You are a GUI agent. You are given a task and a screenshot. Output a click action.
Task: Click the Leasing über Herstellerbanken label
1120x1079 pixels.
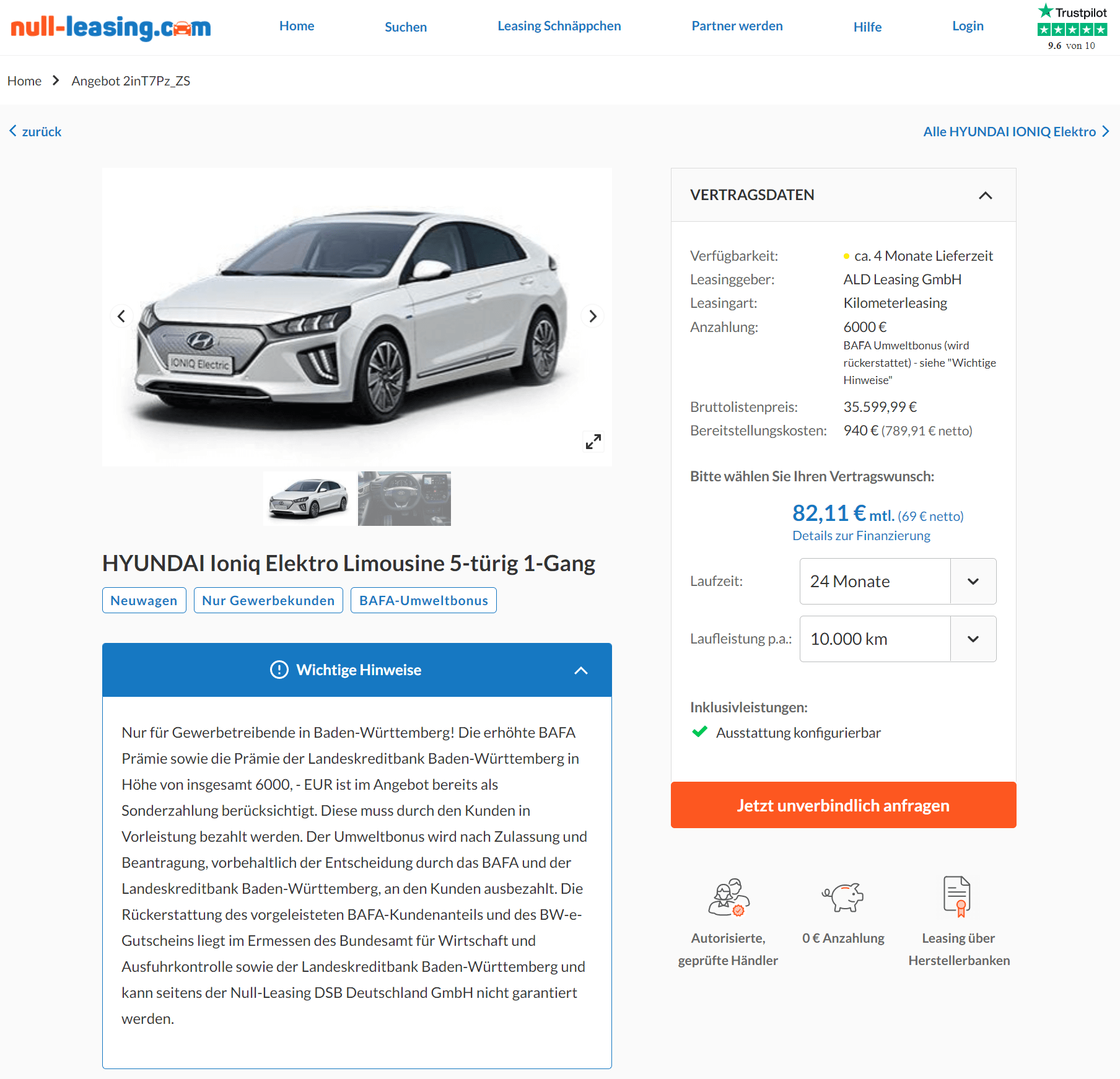(x=959, y=949)
